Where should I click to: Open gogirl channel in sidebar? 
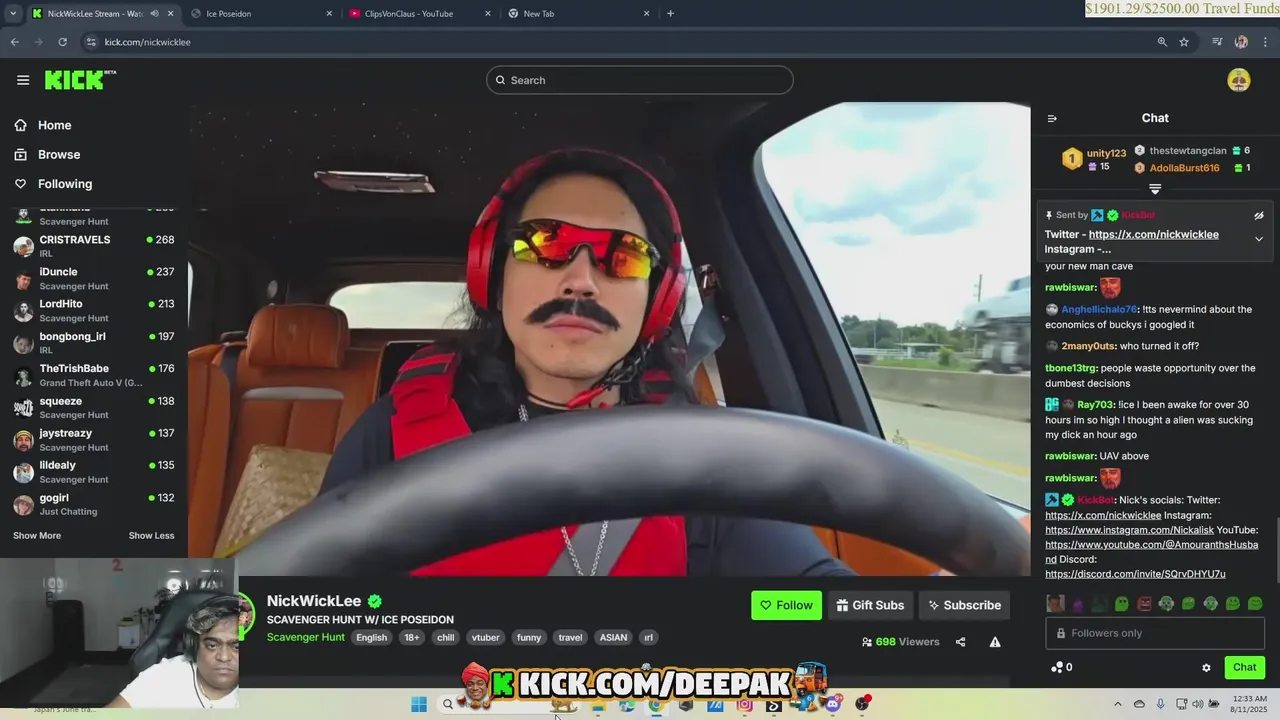[x=93, y=504]
